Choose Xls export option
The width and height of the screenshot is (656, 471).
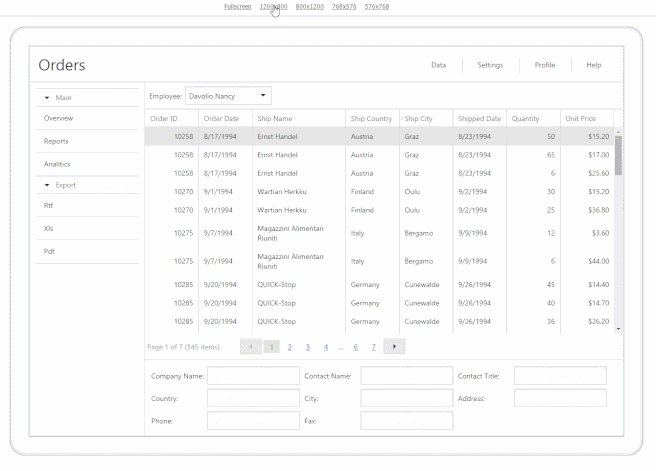point(48,228)
